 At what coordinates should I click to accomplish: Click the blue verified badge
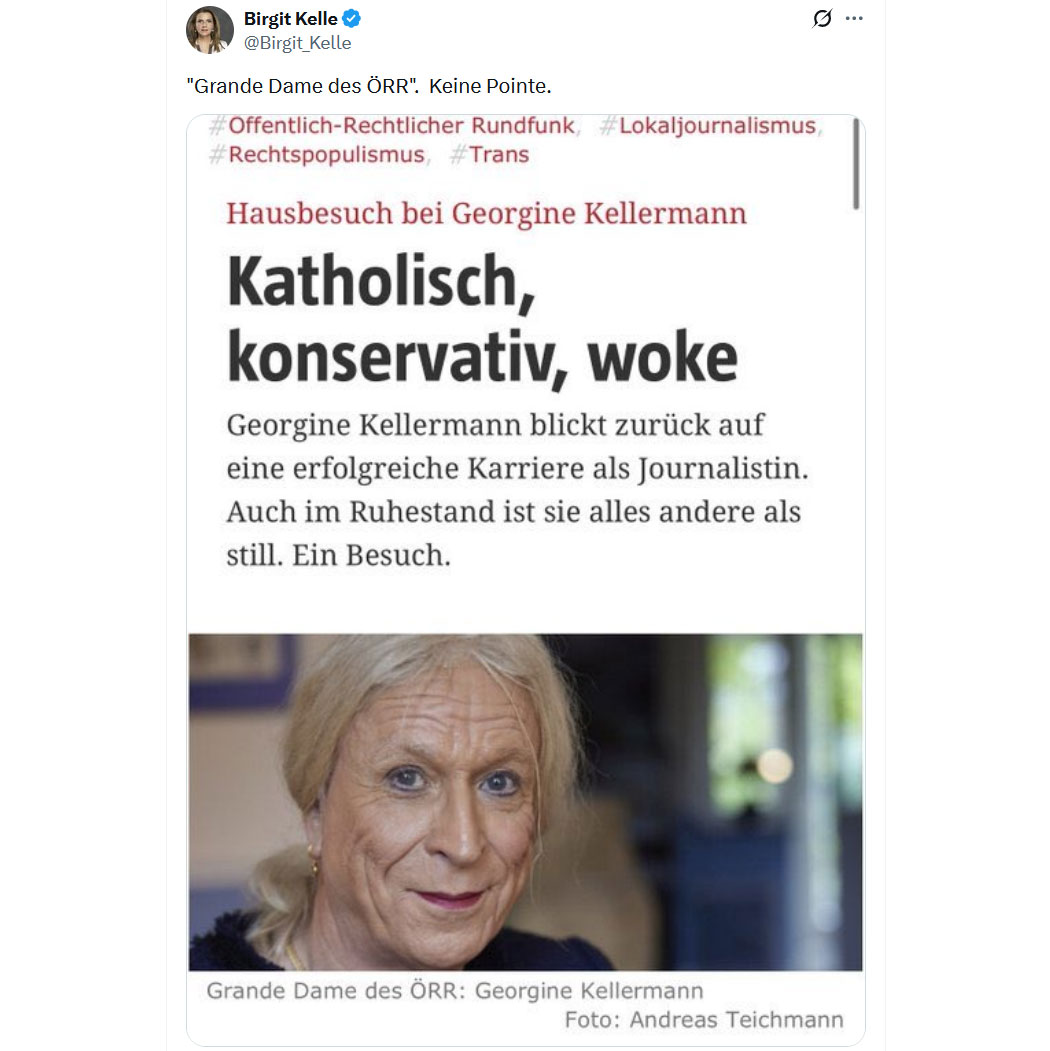352,19
